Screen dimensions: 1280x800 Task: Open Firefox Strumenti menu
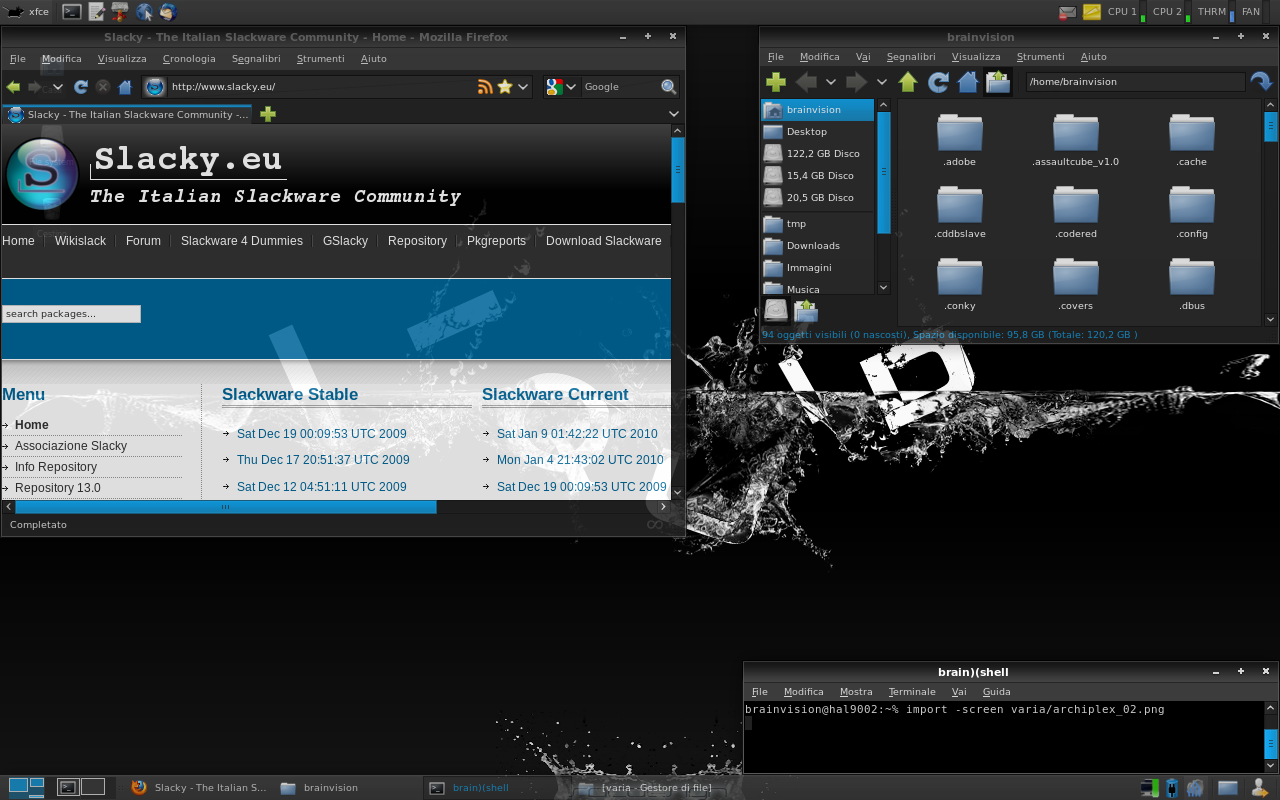[x=320, y=59]
